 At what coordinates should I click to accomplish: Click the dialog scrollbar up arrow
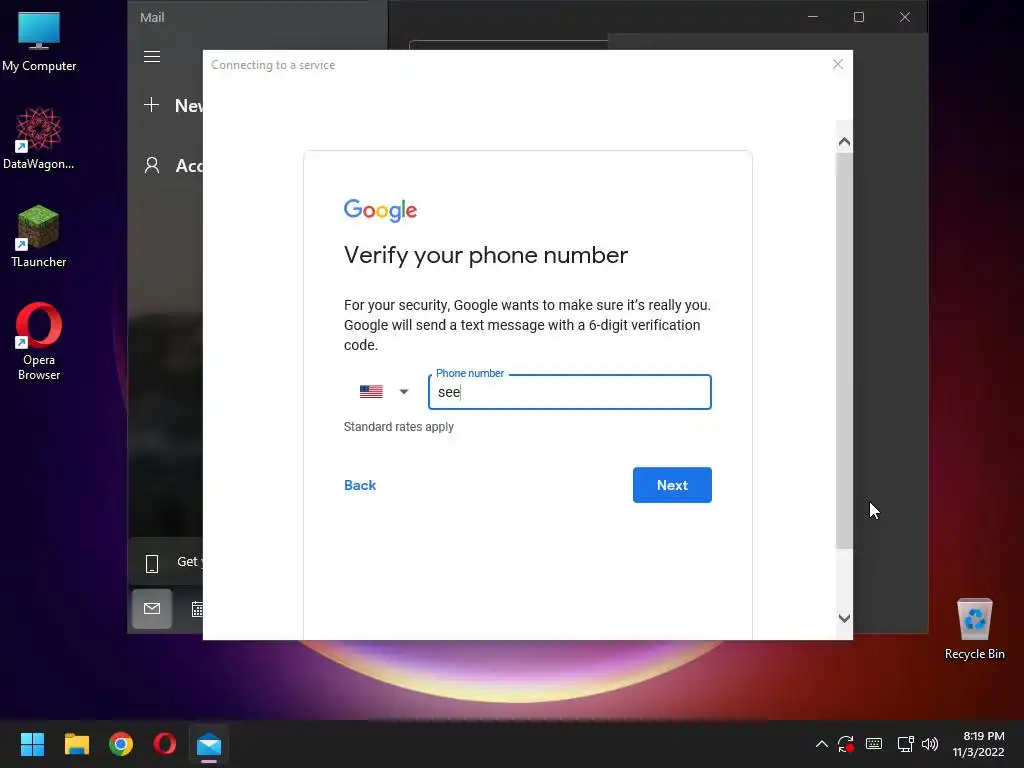[x=844, y=142]
